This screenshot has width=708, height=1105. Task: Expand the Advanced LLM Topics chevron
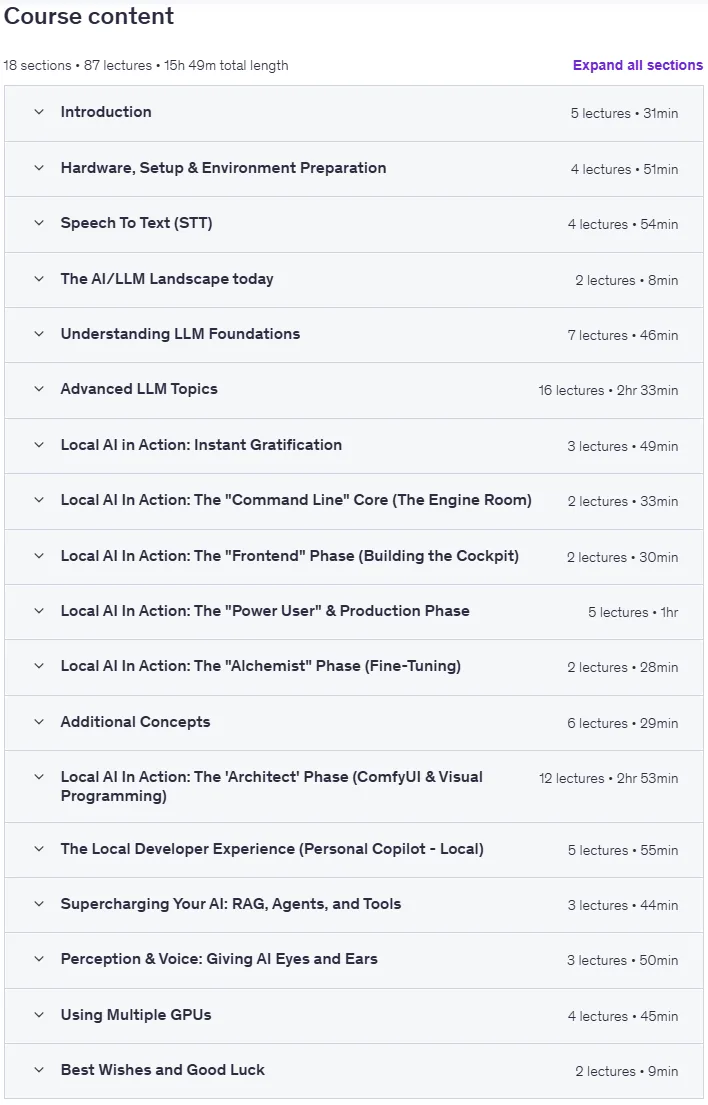[x=39, y=388]
